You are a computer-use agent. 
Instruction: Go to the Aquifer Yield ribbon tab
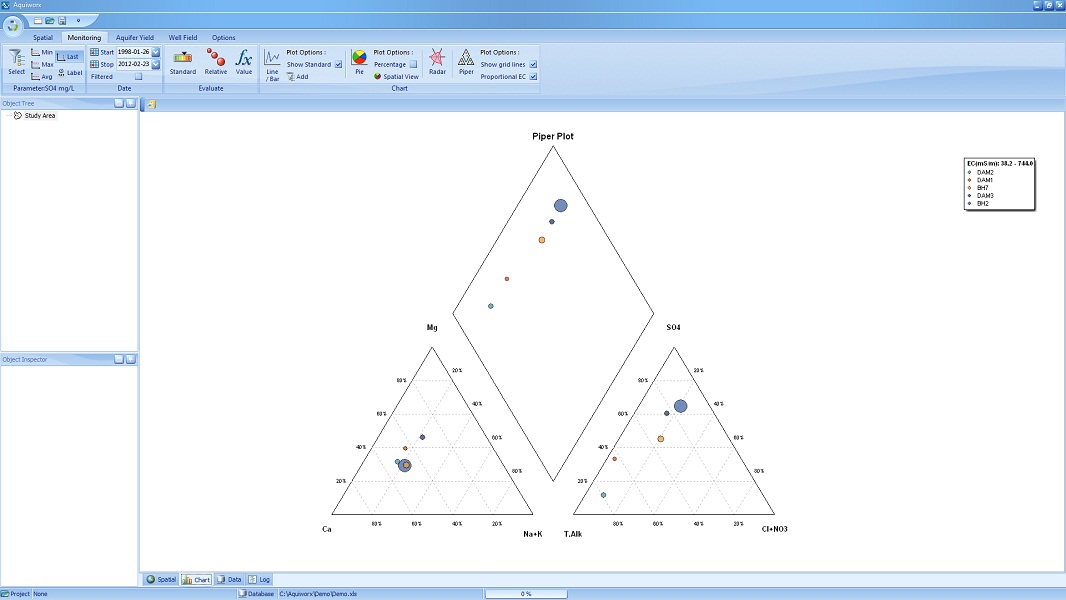pos(134,38)
